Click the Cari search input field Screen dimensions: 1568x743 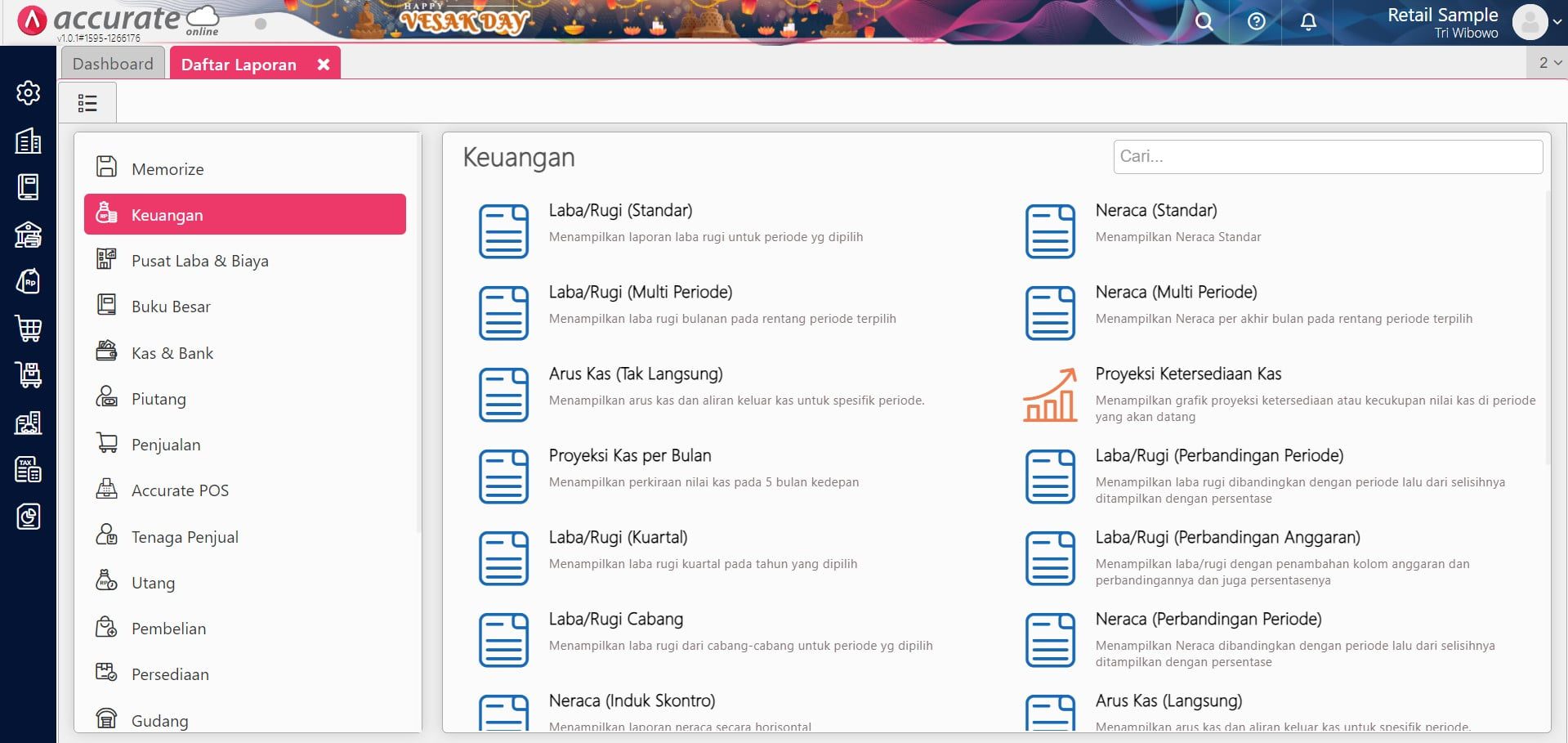[1327, 157]
